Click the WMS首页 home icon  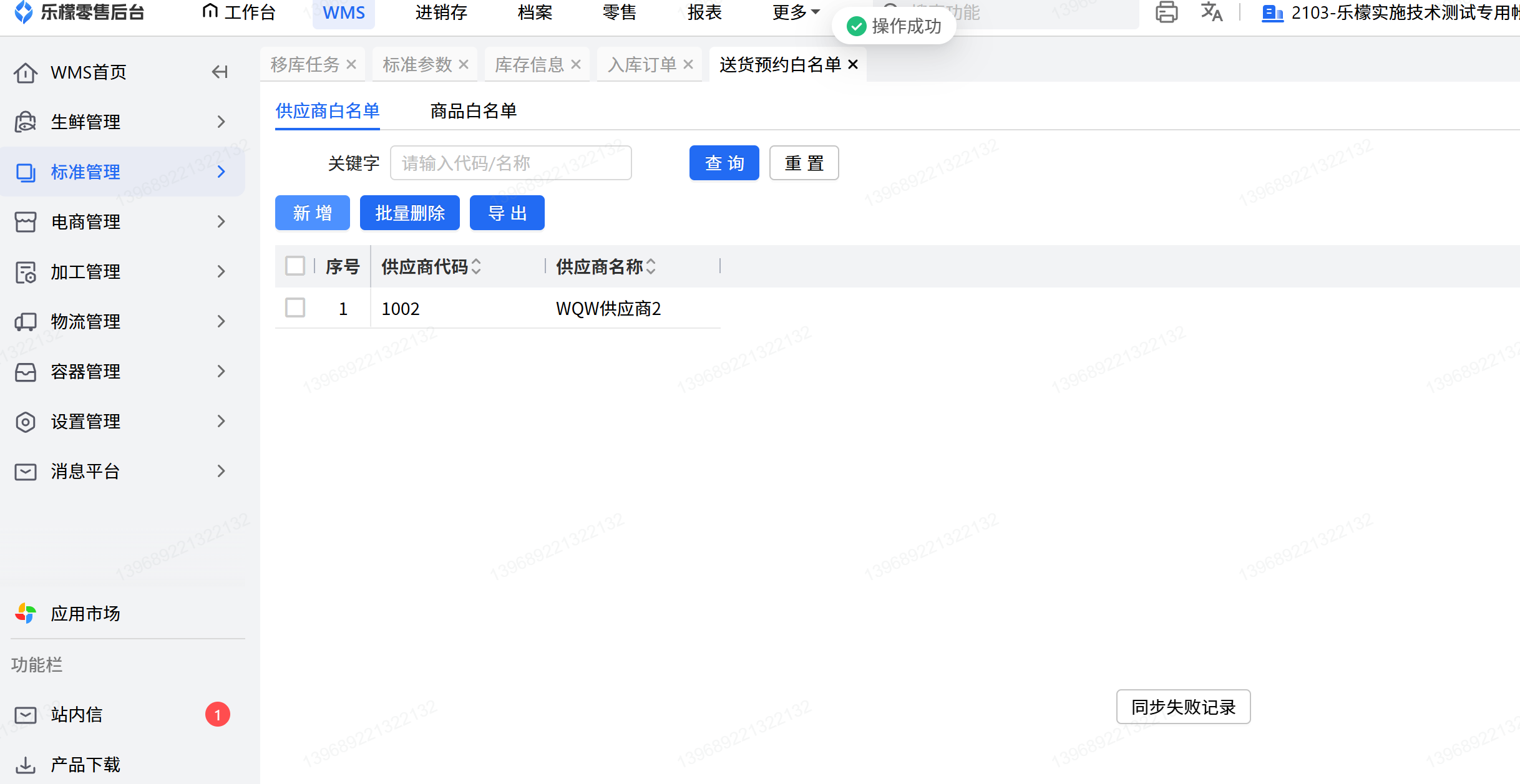[x=26, y=72]
